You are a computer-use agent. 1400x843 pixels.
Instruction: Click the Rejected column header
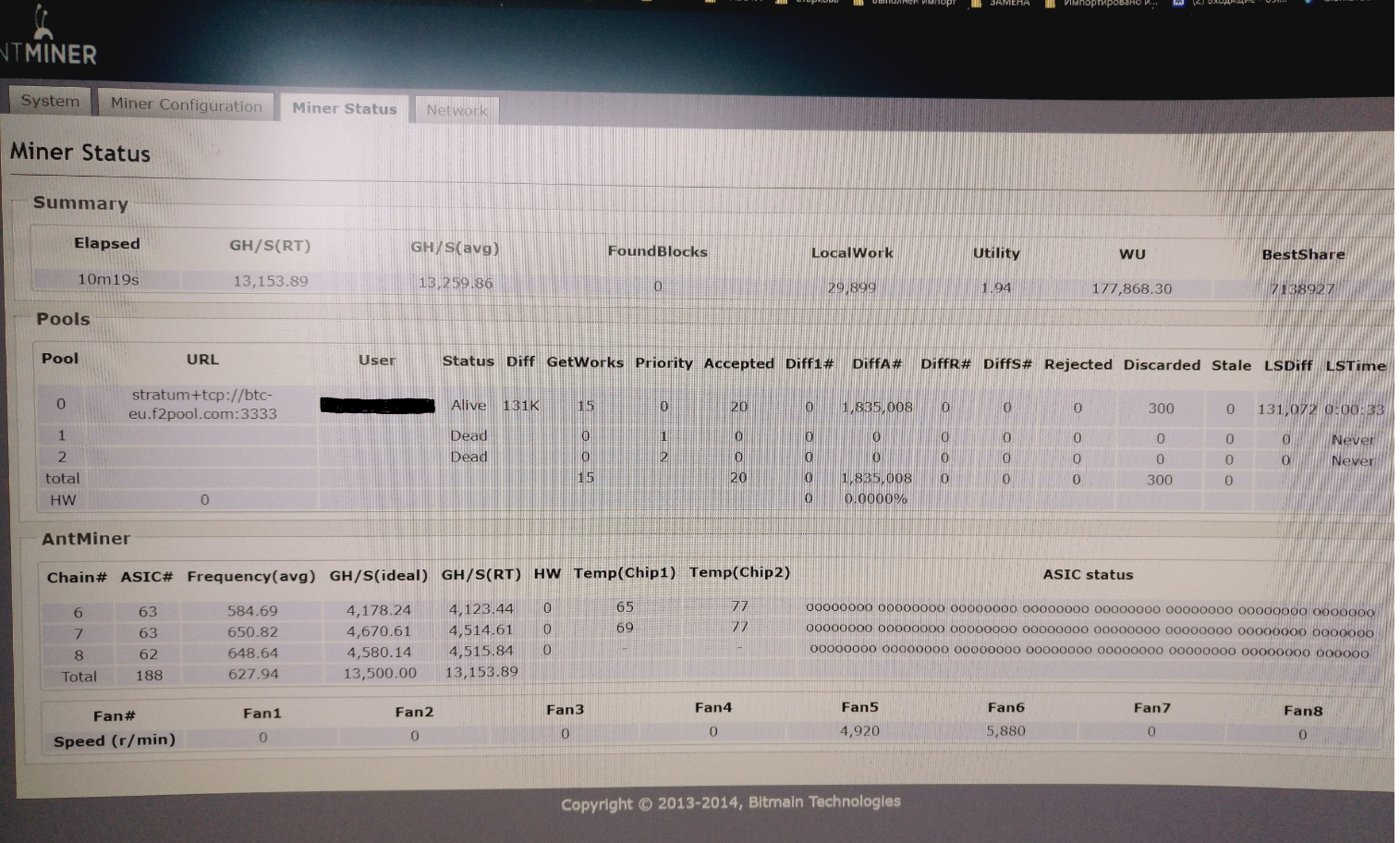click(1077, 364)
